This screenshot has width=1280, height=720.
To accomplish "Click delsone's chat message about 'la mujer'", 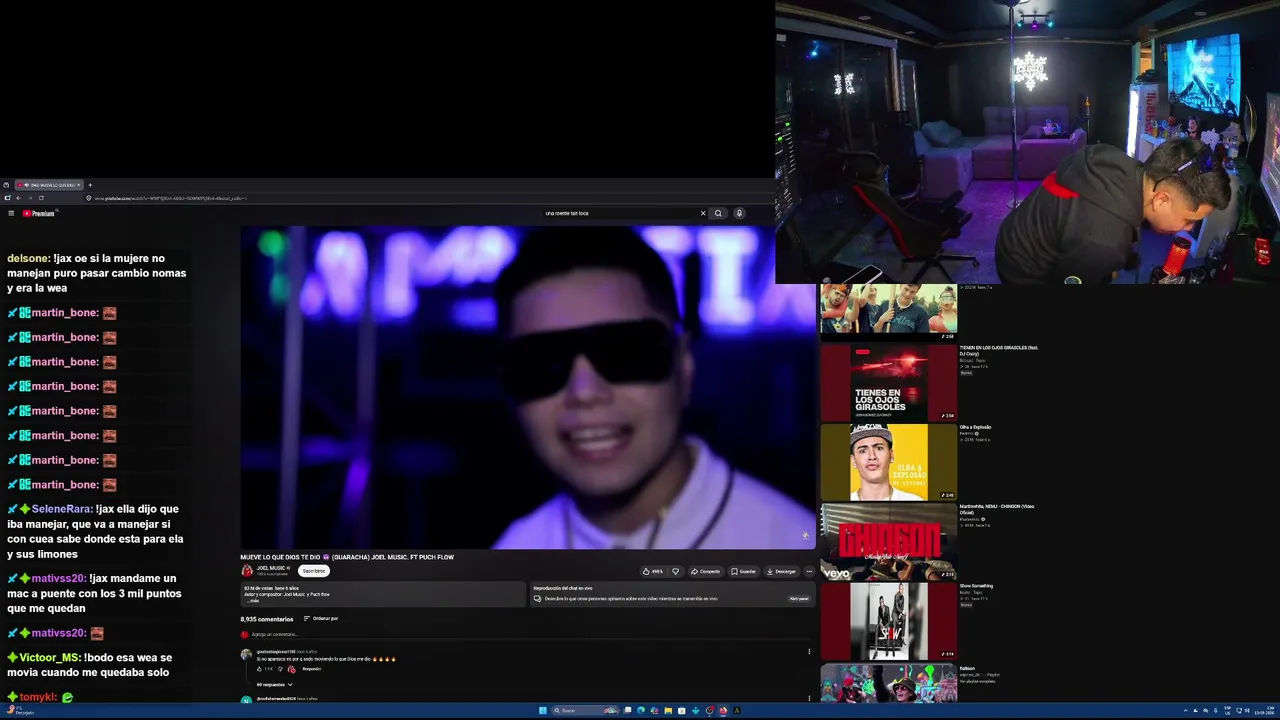I will click(97, 273).
